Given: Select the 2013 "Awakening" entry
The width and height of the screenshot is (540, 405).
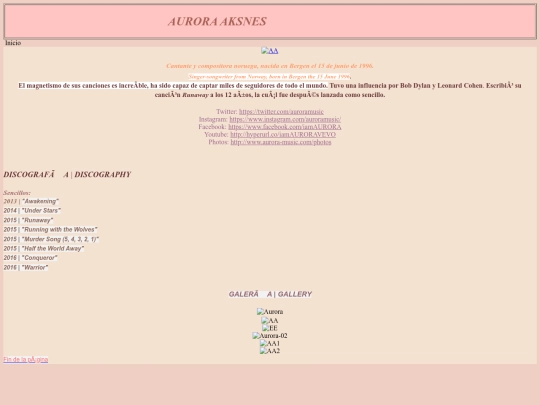Looking at the screenshot, I should point(31,201).
